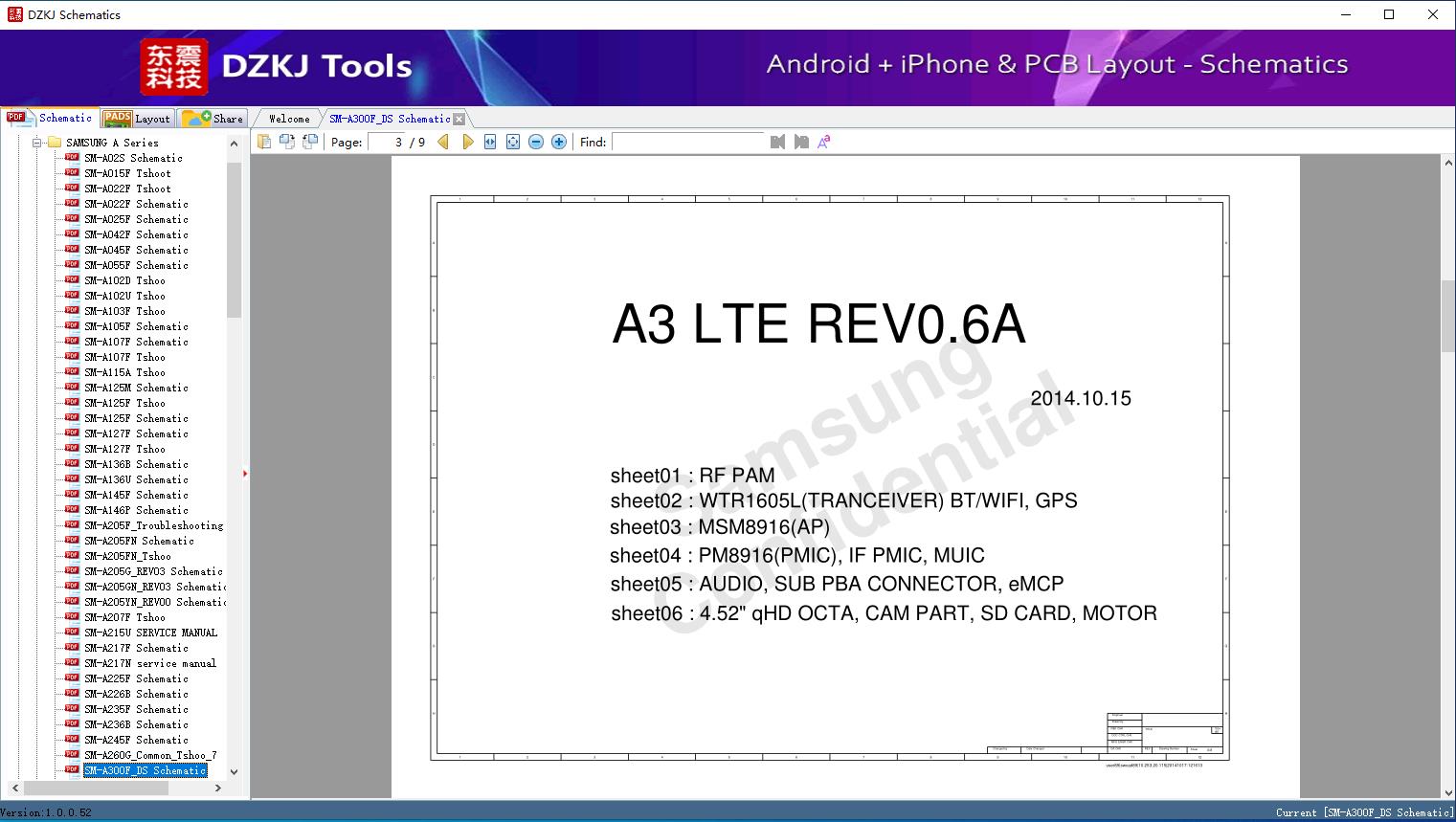Image resolution: width=1456 pixels, height=822 pixels.
Task: Click document viewer vertical scrollbar thumb
Action: (1448, 316)
